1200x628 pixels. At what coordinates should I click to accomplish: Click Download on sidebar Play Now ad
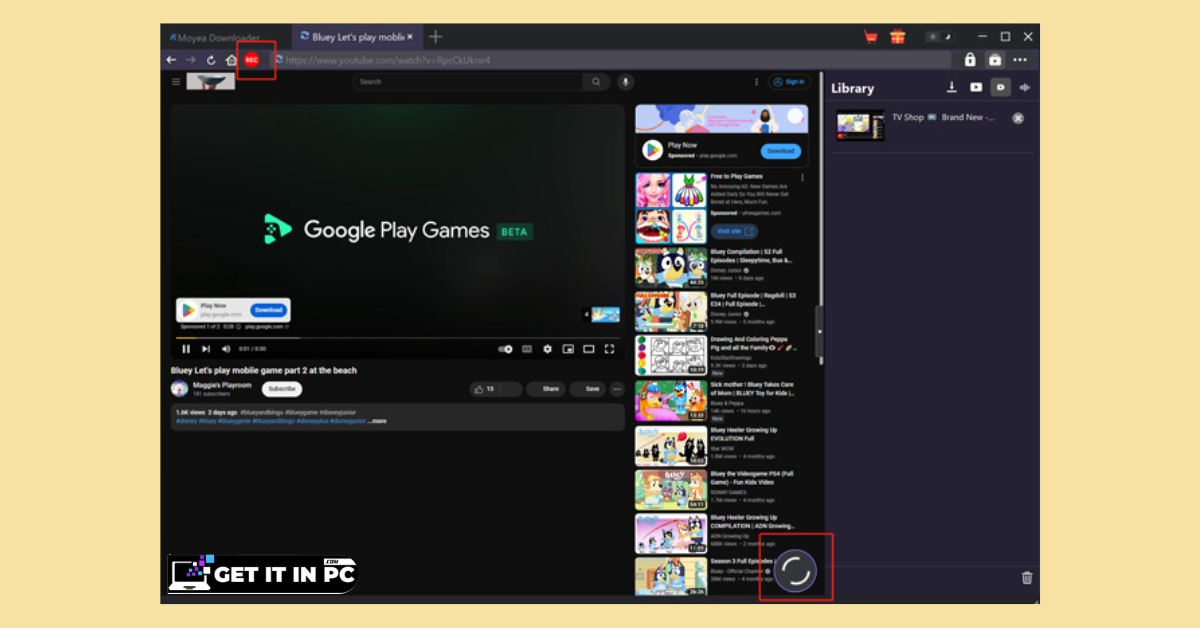781,151
